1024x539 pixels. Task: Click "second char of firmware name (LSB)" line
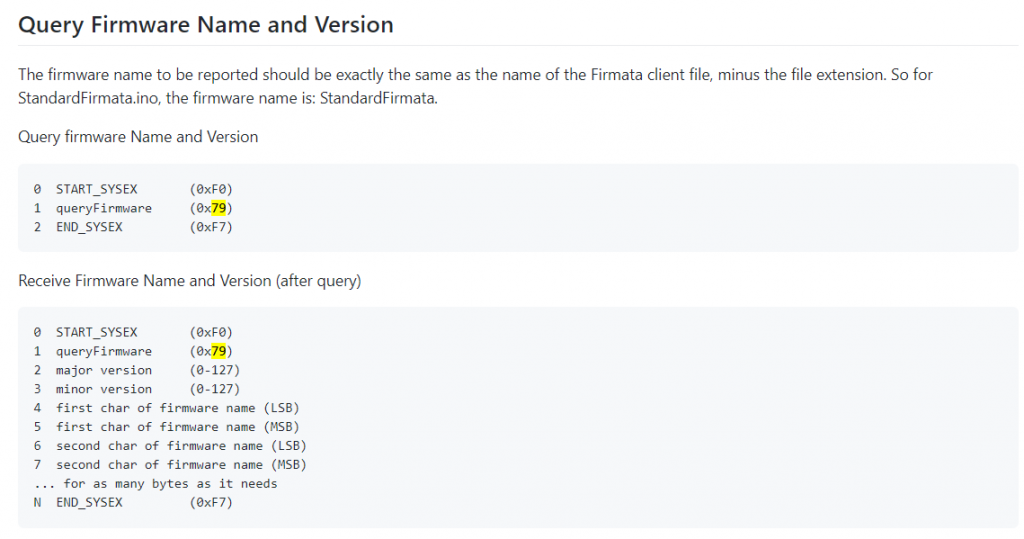[x=181, y=446]
